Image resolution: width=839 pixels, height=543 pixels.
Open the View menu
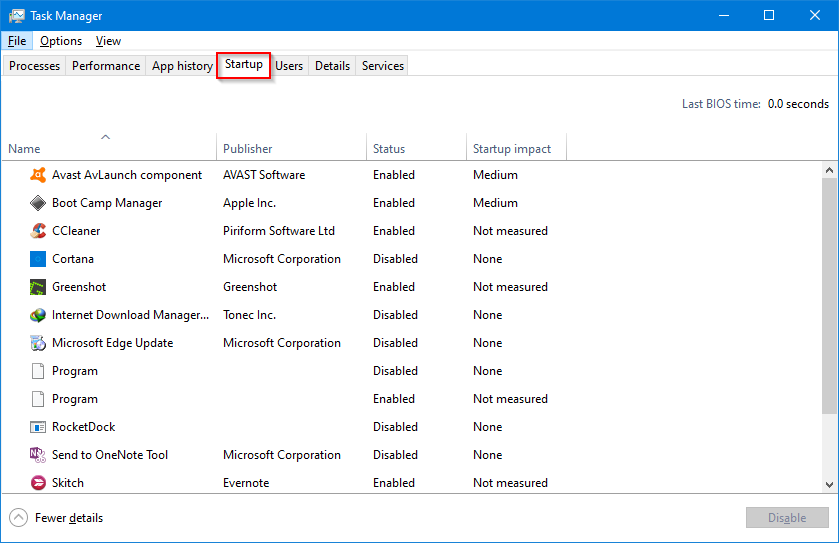pos(108,41)
